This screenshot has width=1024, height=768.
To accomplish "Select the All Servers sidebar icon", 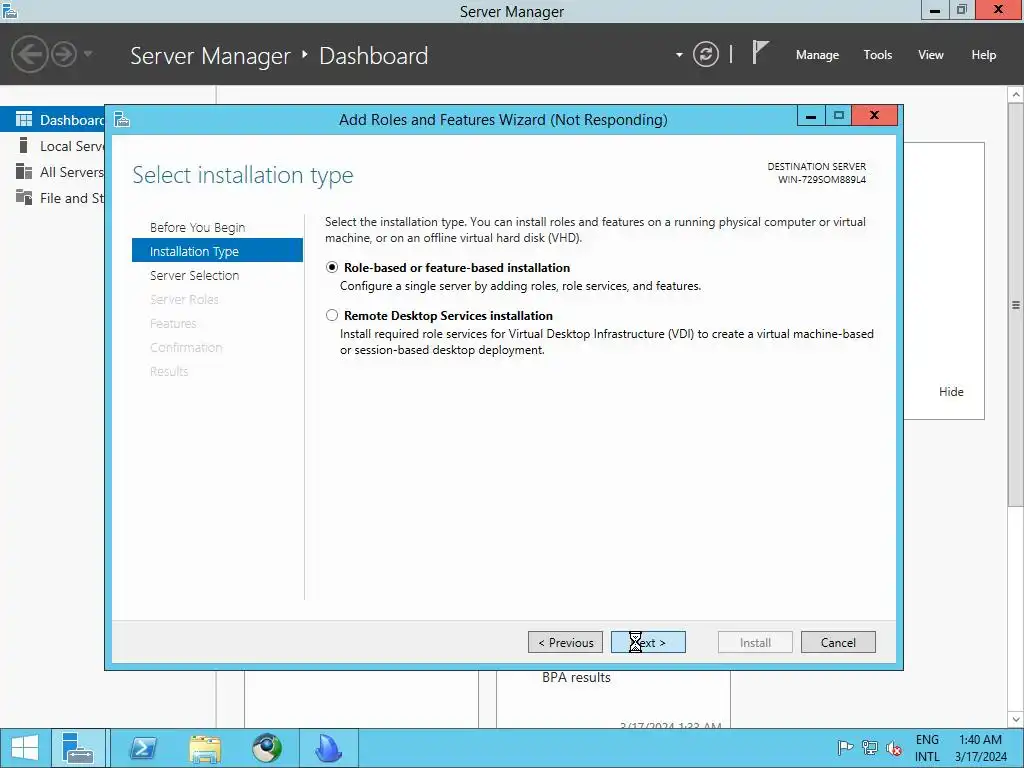I will click(24, 172).
